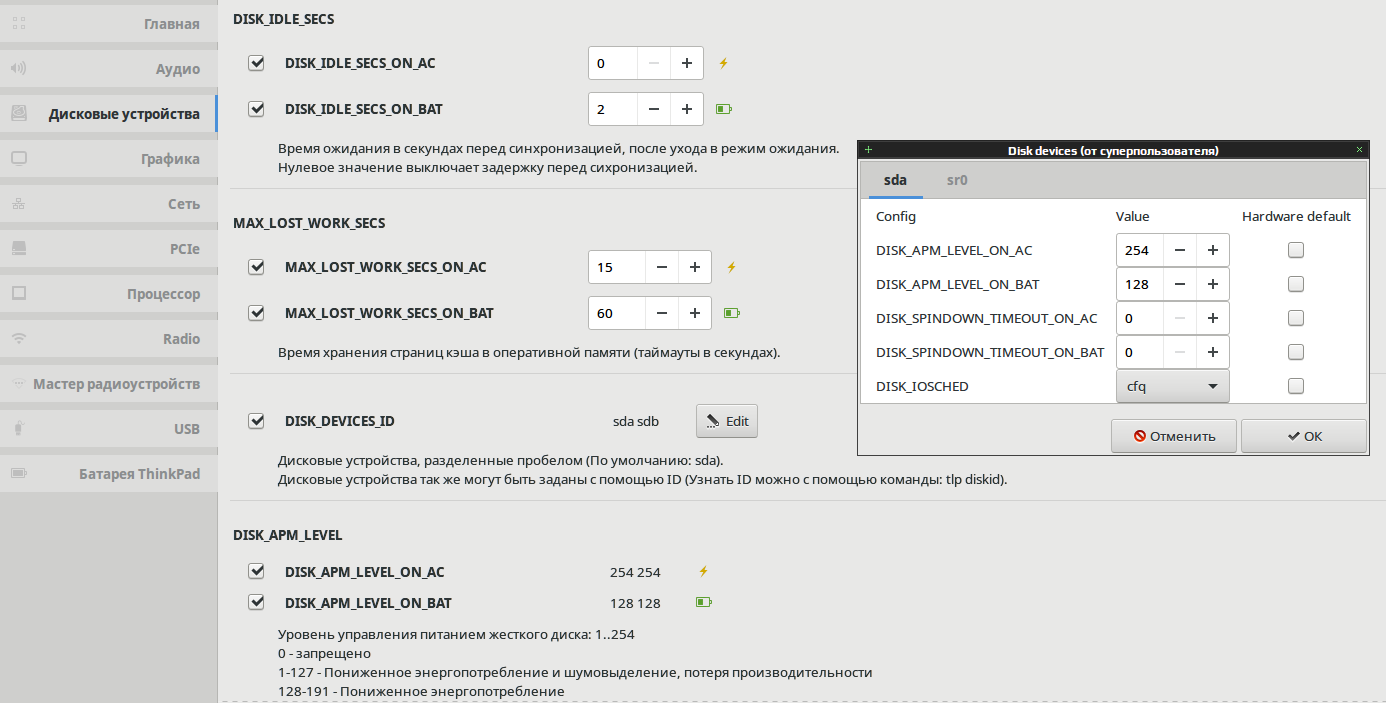Image resolution: width=1386 pixels, height=703 pixels.
Task: Click the Edit button for DISK_DEVICES_ID
Action: click(727, 421)
